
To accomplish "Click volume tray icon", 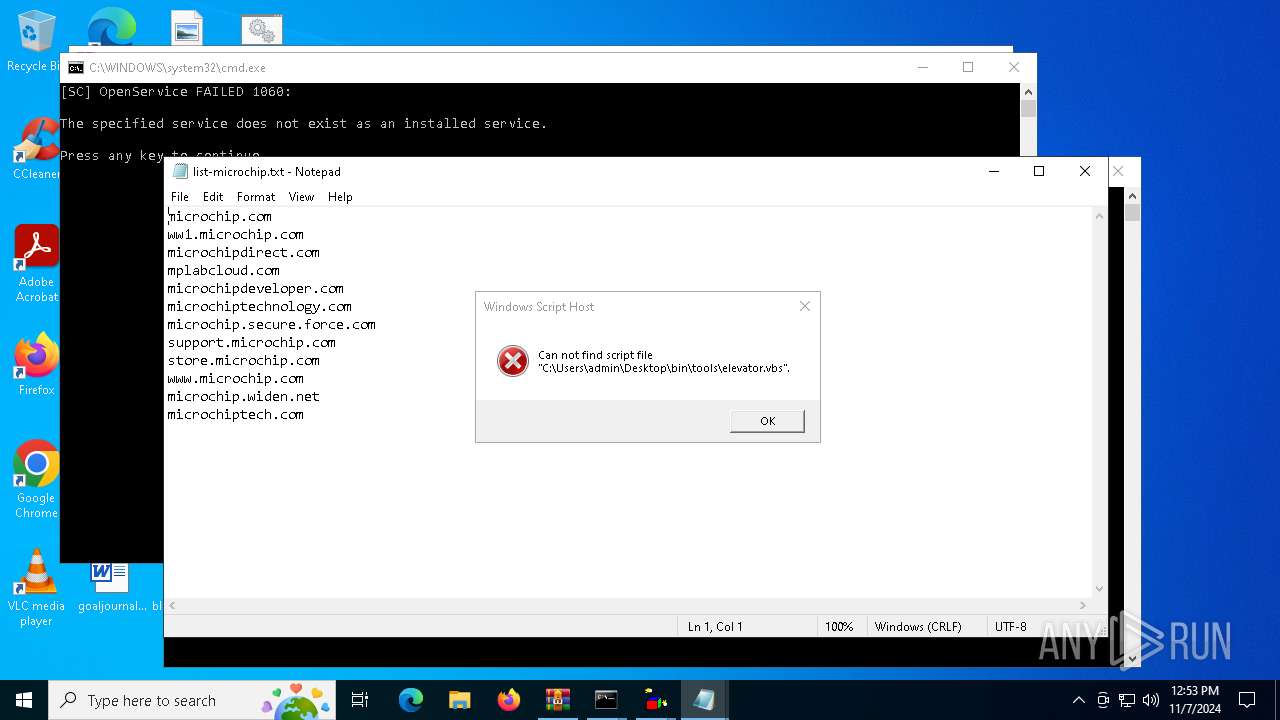I will 1151,700.
